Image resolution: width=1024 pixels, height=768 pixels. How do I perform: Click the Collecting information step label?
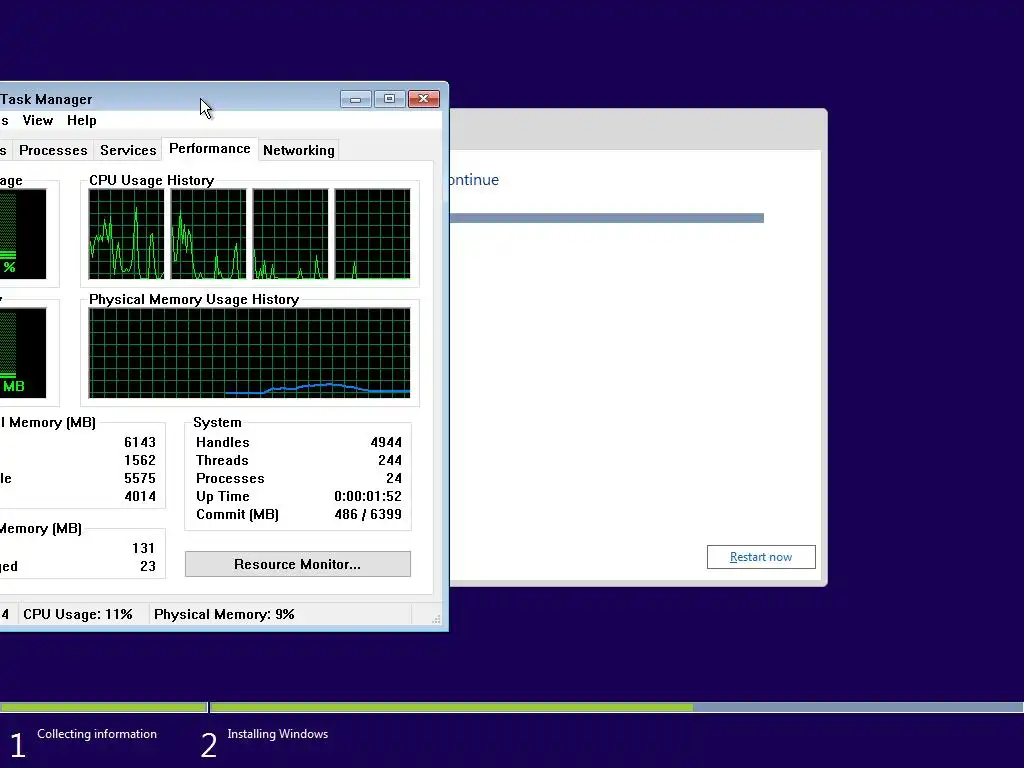[97, 734]
